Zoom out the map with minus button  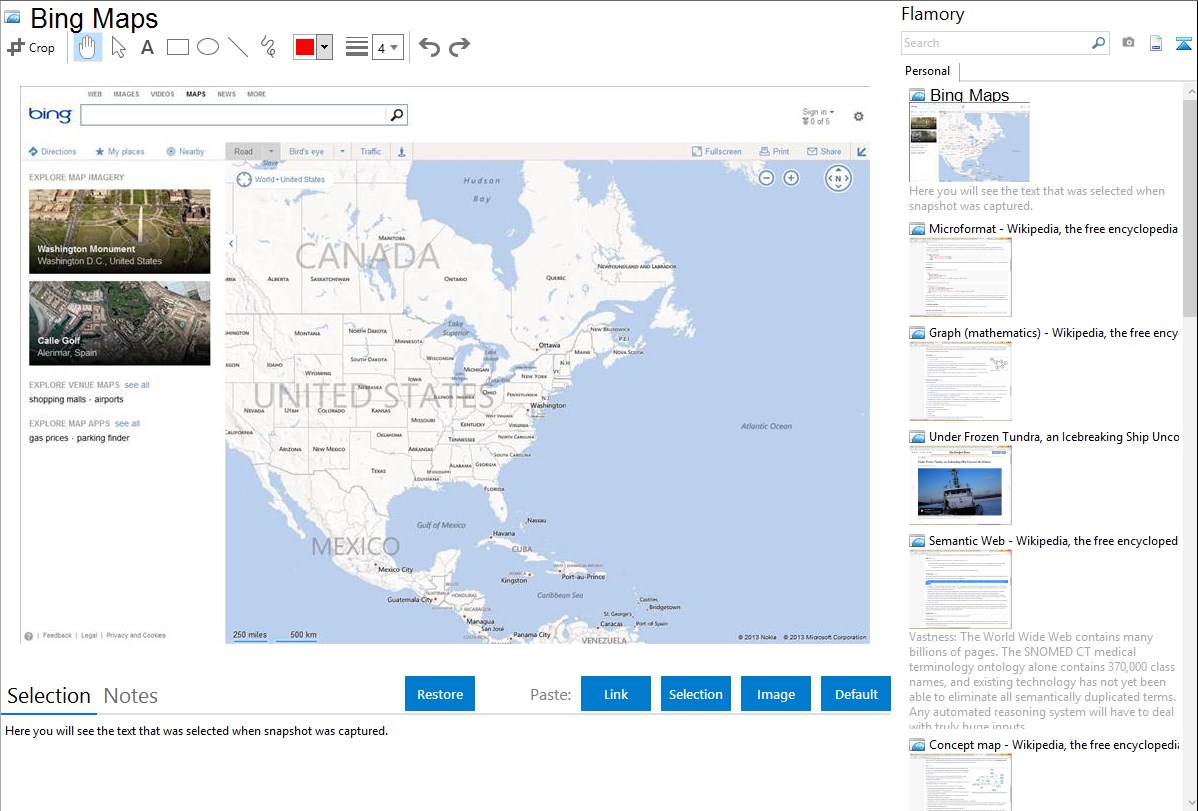(x=766, y=178)
